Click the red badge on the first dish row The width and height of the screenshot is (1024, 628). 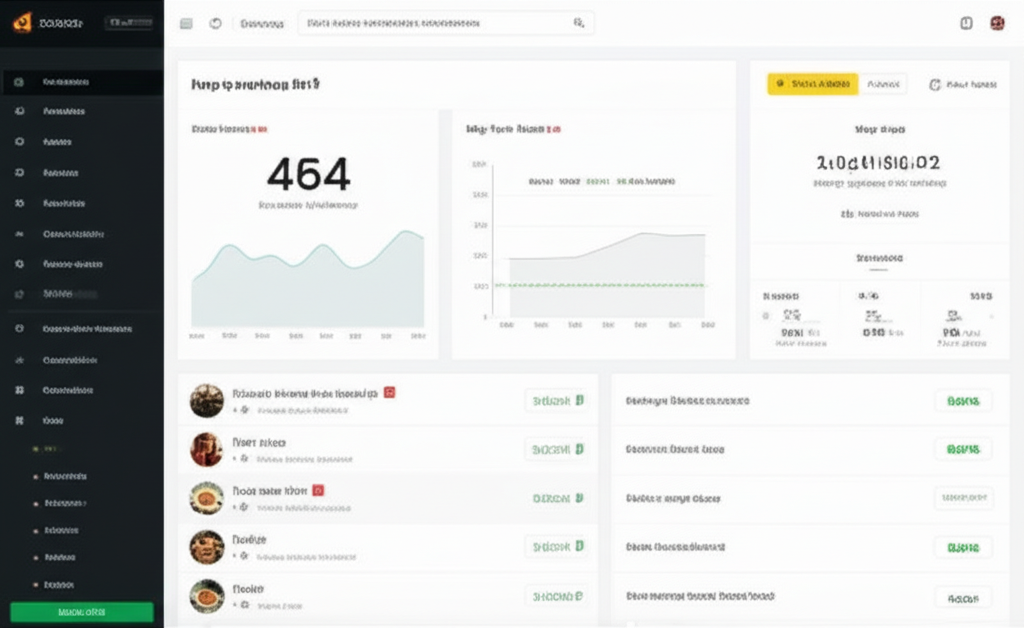(390, 393)
